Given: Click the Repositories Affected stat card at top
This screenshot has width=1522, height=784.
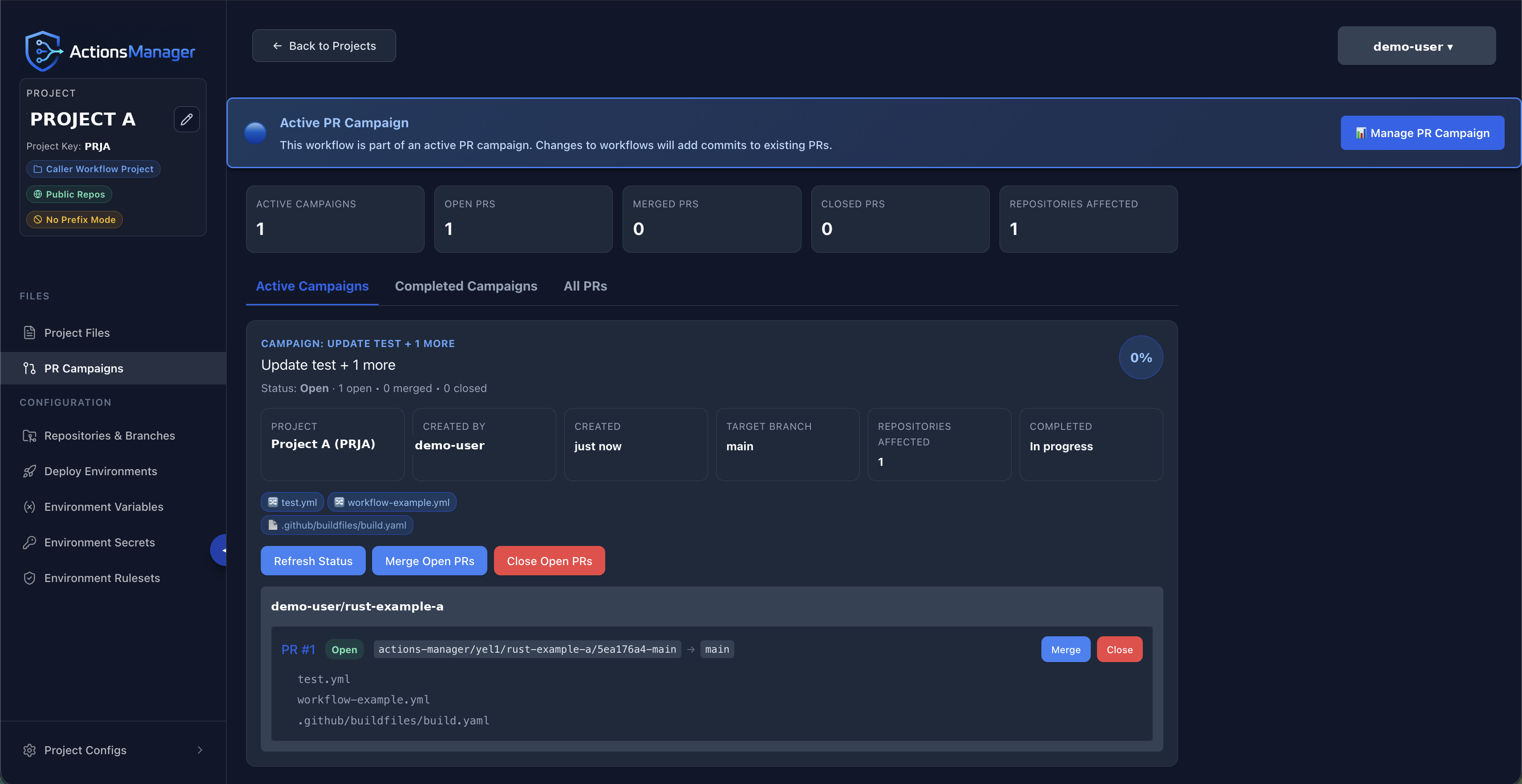Looking at the screenshot, I should coord(1089,219).
